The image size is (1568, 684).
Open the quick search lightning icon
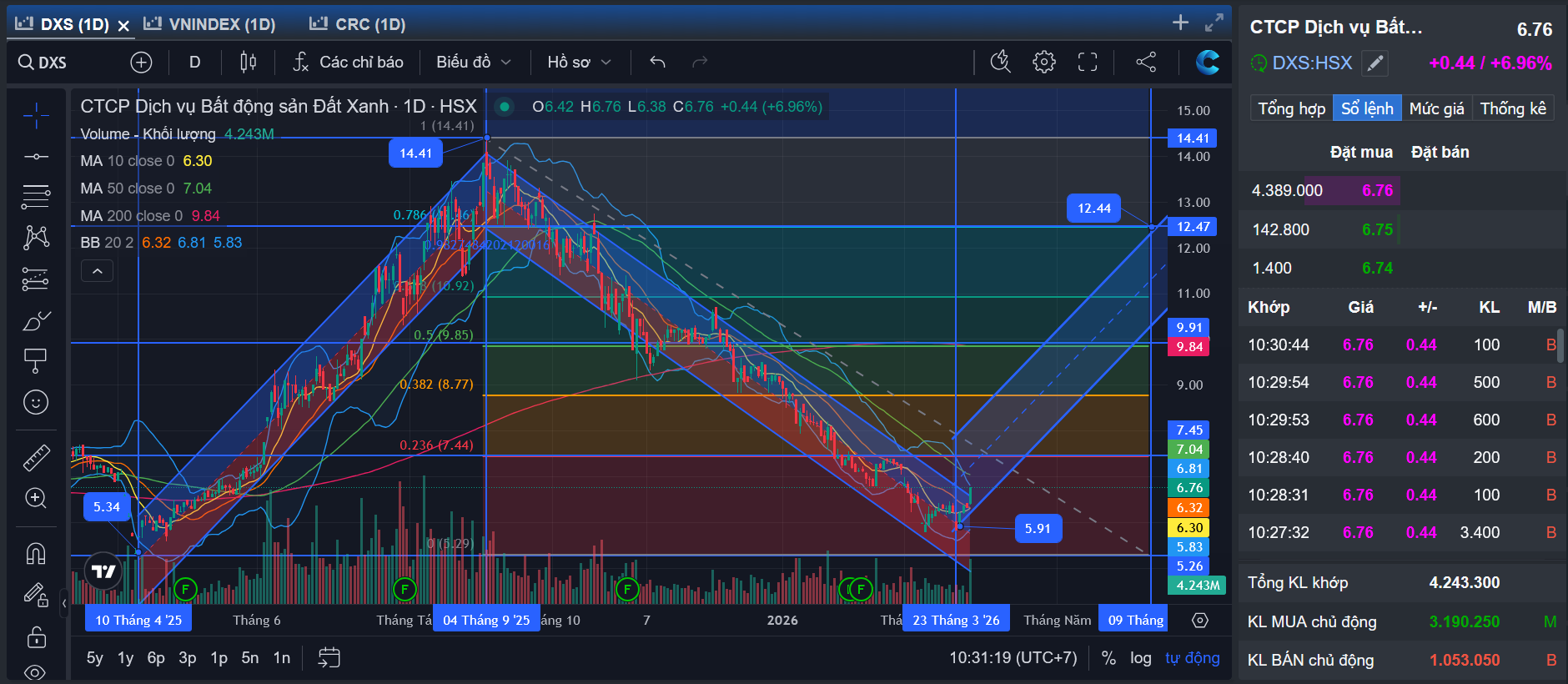(1000, 62)
